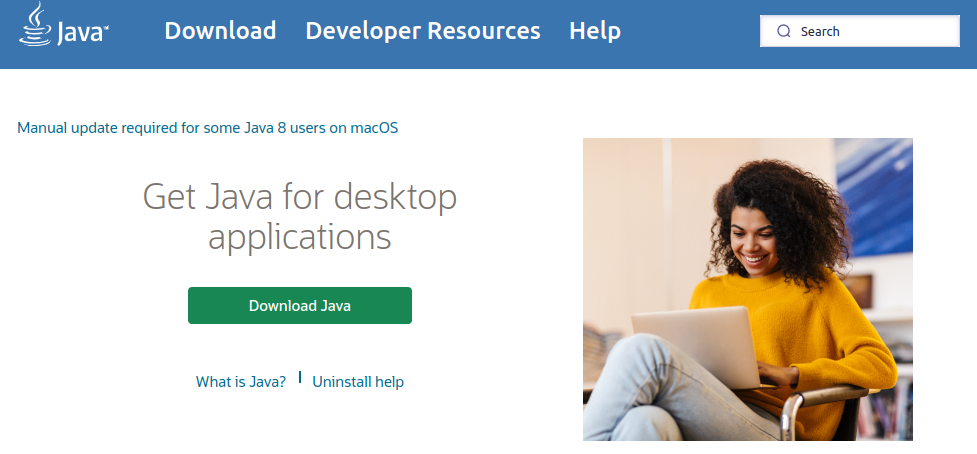Open the macOS manual update notice link
Screen dimensions: 977x454
pos(207,128)
